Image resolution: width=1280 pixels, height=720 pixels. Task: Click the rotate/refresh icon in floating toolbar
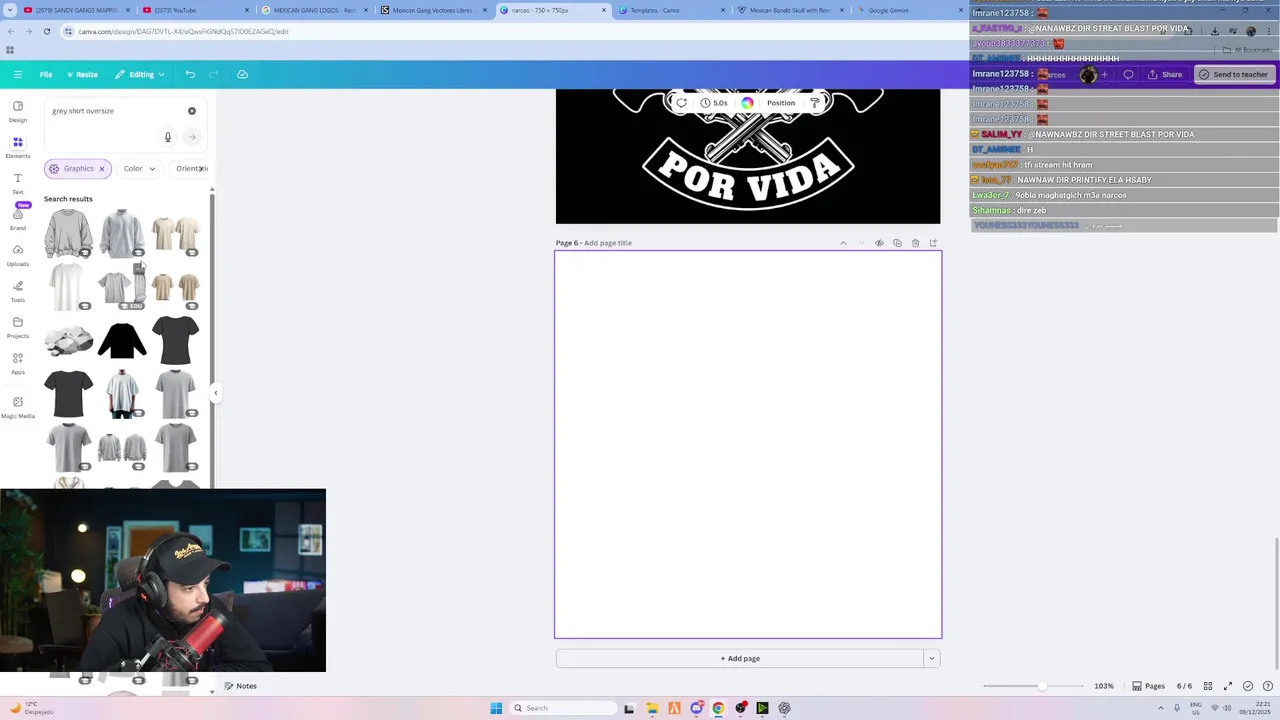pos(681,103)
